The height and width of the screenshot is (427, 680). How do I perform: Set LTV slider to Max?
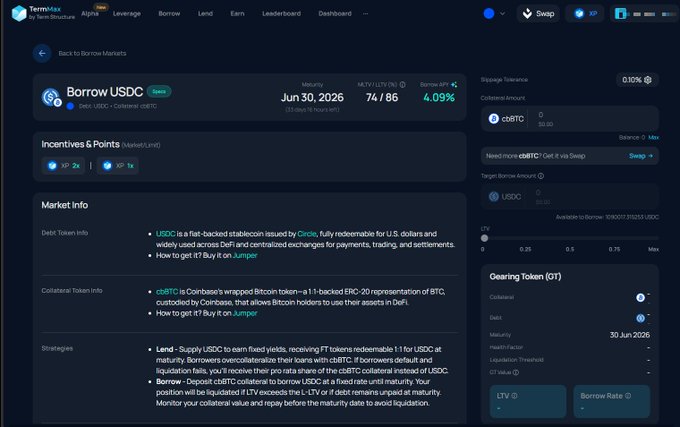point(654,249)
